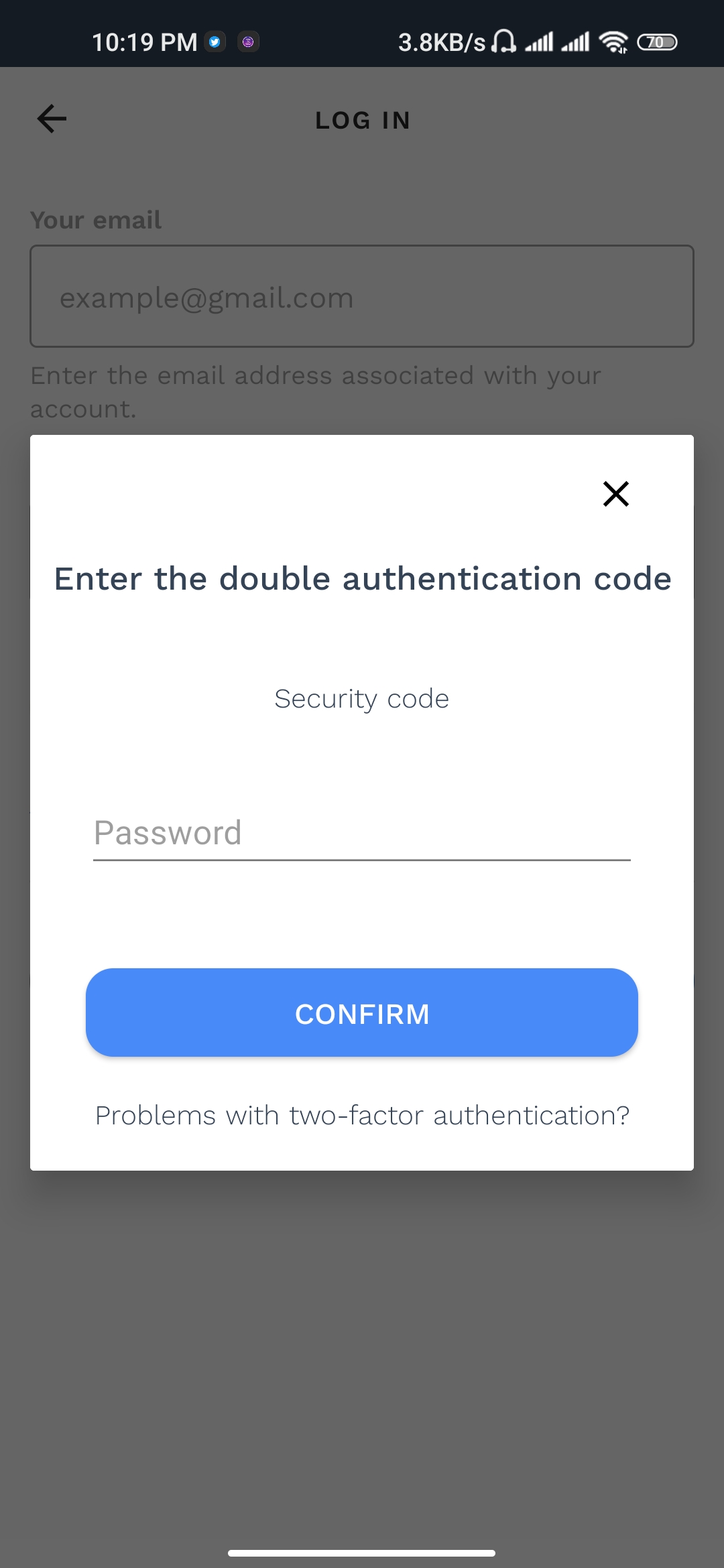Tap the purple notification icon
This screenshot has width=724, height=1568.
click(248, 42)
